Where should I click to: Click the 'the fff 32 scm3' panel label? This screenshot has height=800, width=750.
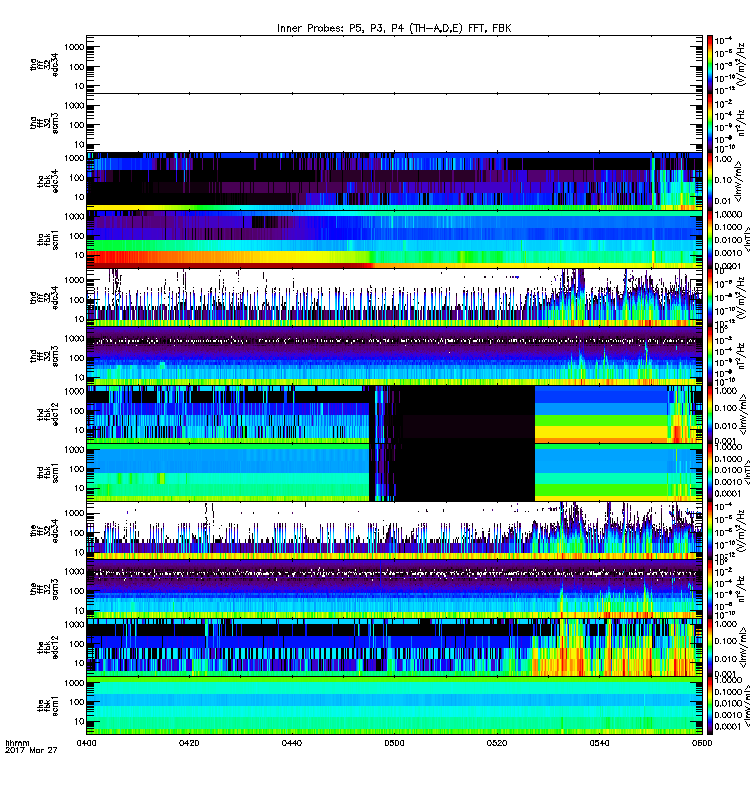coord(44,589)
